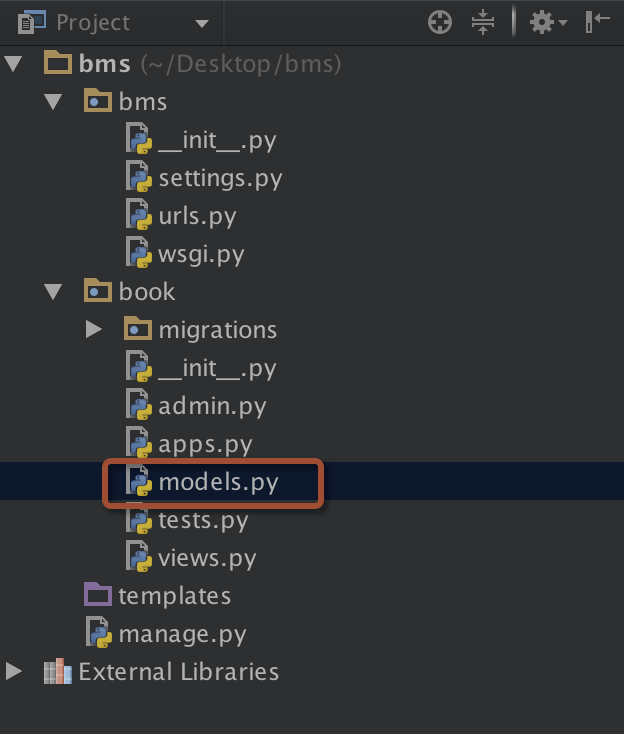
Task: Select the highlighted models.py file
Action: tap(218, 483)
